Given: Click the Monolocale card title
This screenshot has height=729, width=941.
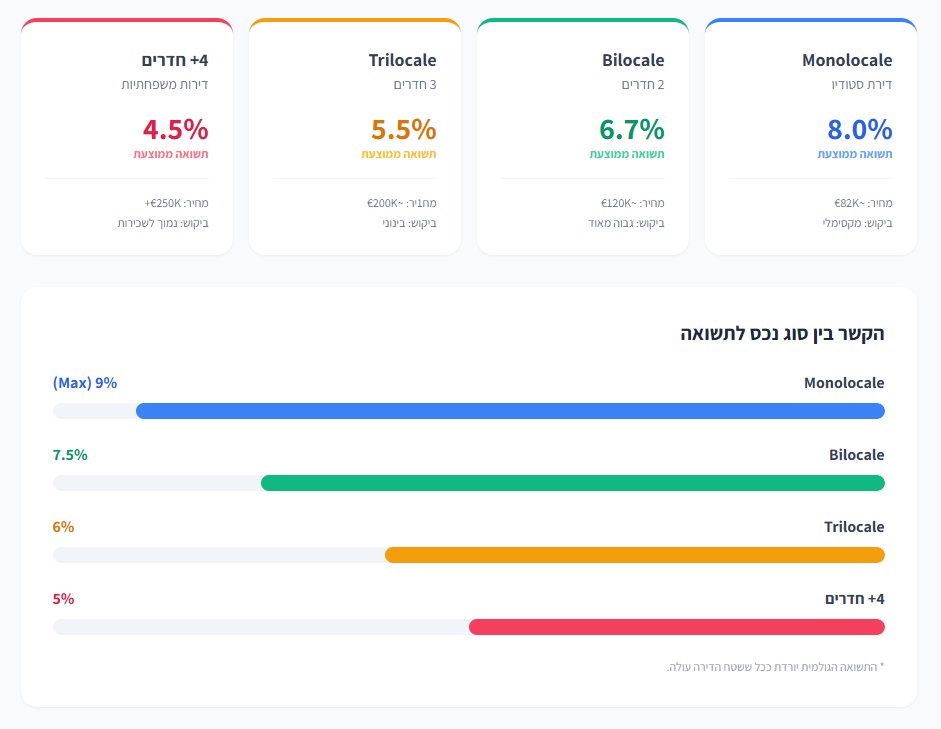Looking at the screenshot, I should coord(846,61).
